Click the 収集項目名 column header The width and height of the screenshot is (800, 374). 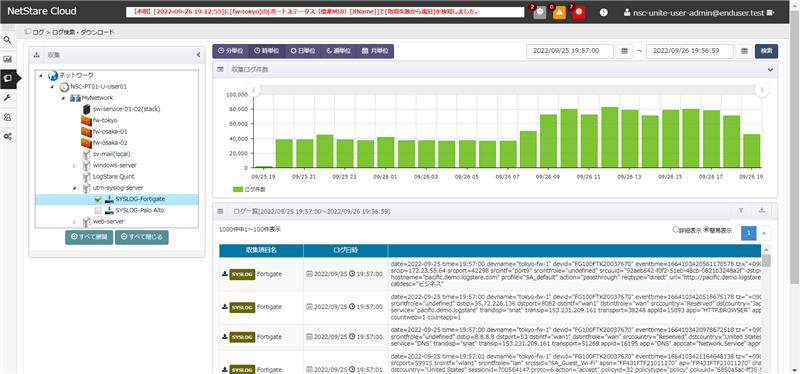pyautogui.click(x=261, y=251)
